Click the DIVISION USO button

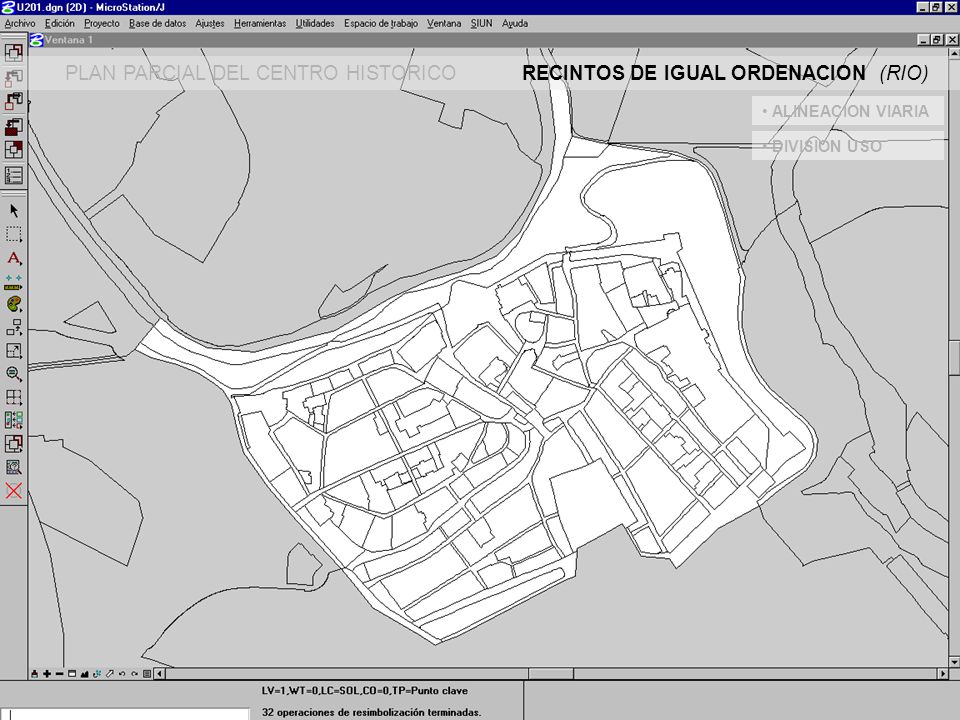point(847,146)
